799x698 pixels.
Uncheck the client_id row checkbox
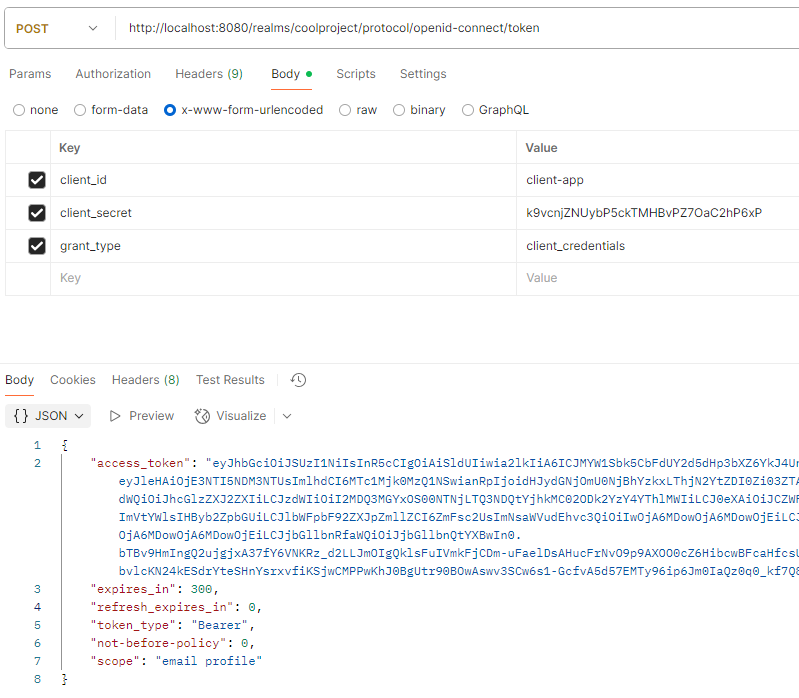click(37, 180)
